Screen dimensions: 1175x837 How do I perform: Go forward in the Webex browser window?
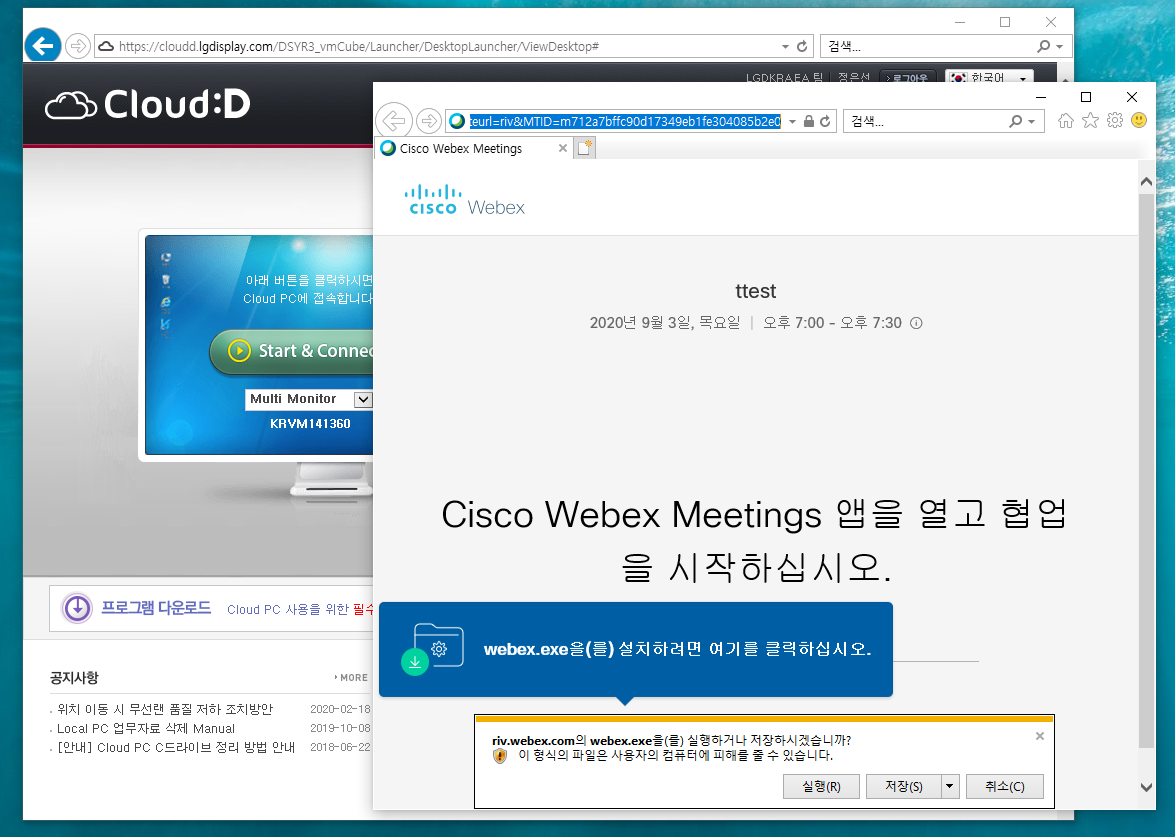pyautogui.click(x=429, y=121)
